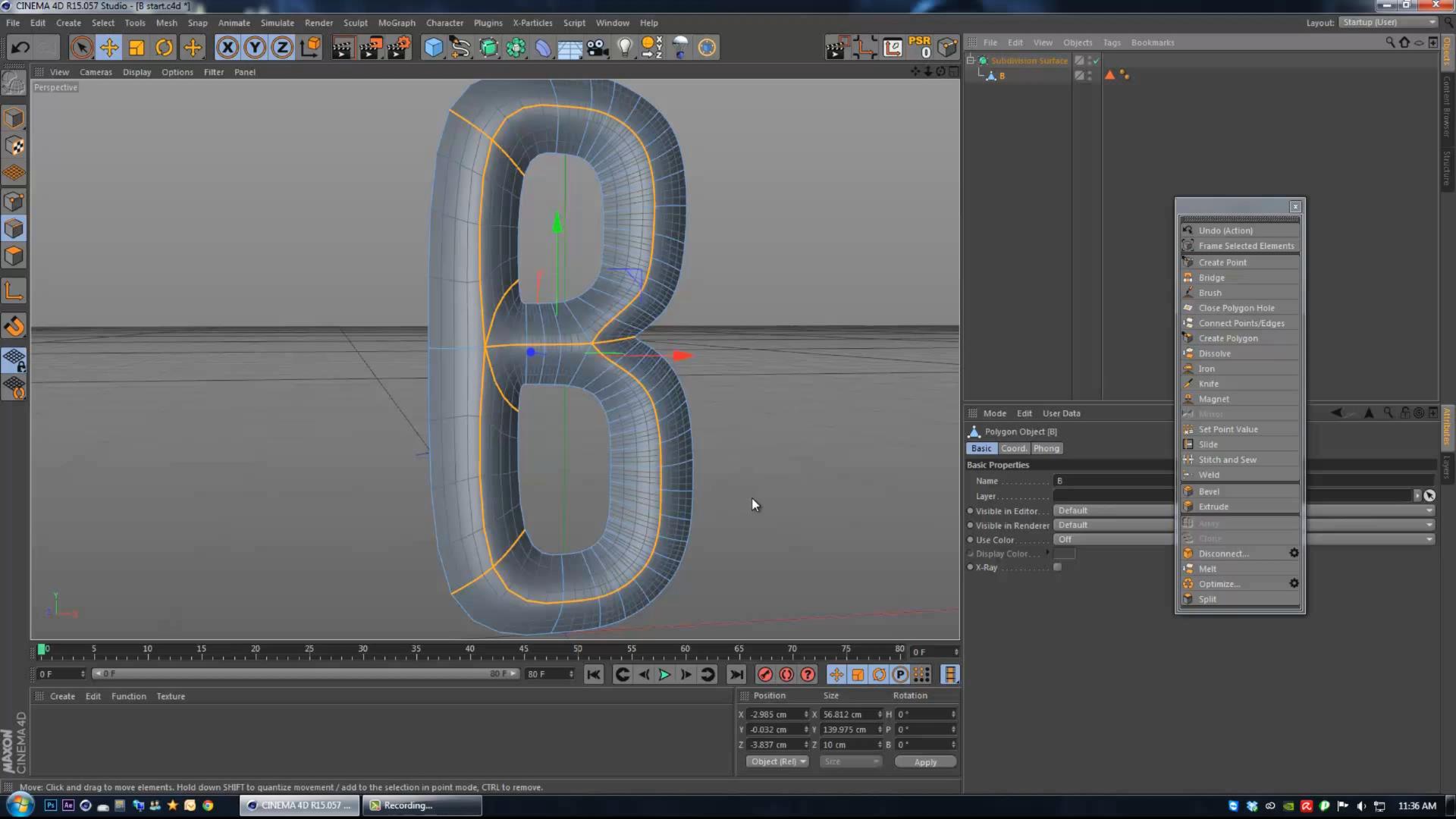Open the Object Ref dropdown

pos(777,761)
